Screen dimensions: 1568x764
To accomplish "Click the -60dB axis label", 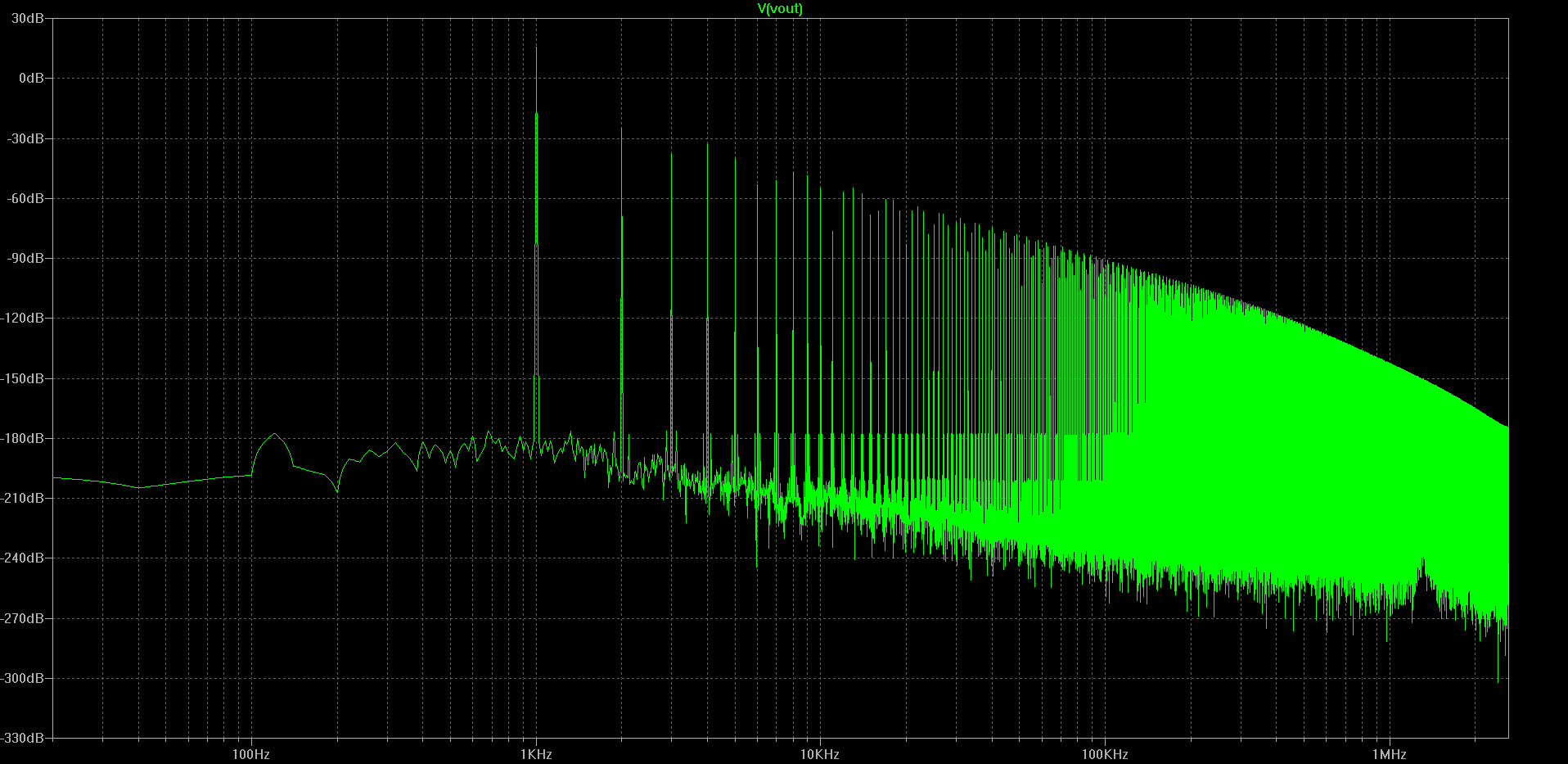I will 25,198.
